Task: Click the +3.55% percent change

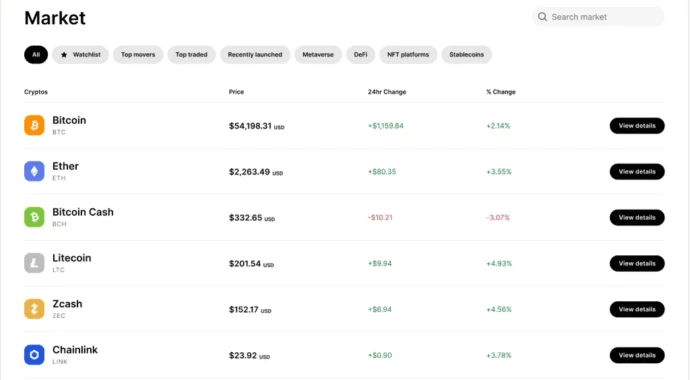Action: tap(499, 172)
